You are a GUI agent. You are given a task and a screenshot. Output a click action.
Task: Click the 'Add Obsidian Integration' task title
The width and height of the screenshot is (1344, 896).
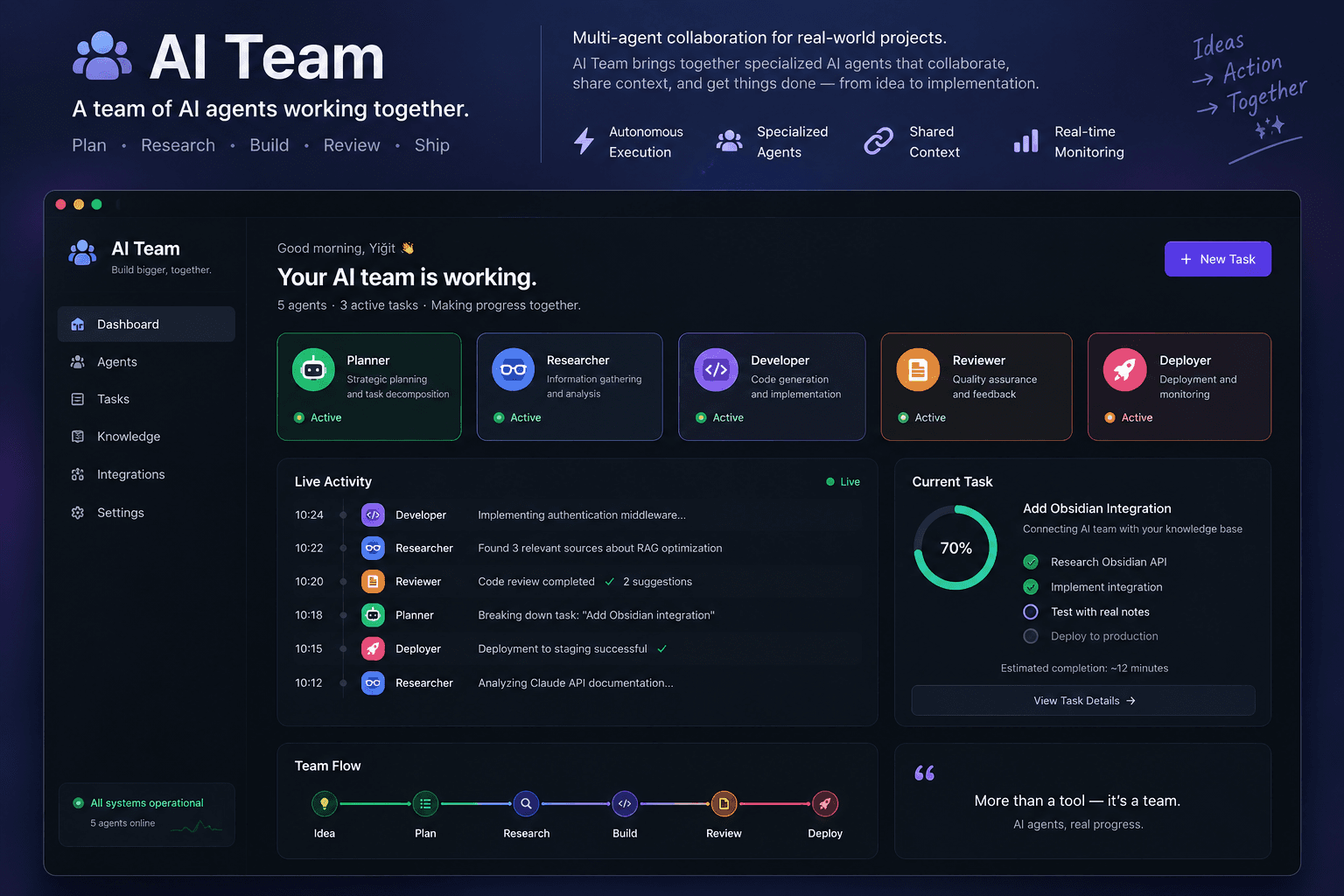click(x=1097, y=508)
